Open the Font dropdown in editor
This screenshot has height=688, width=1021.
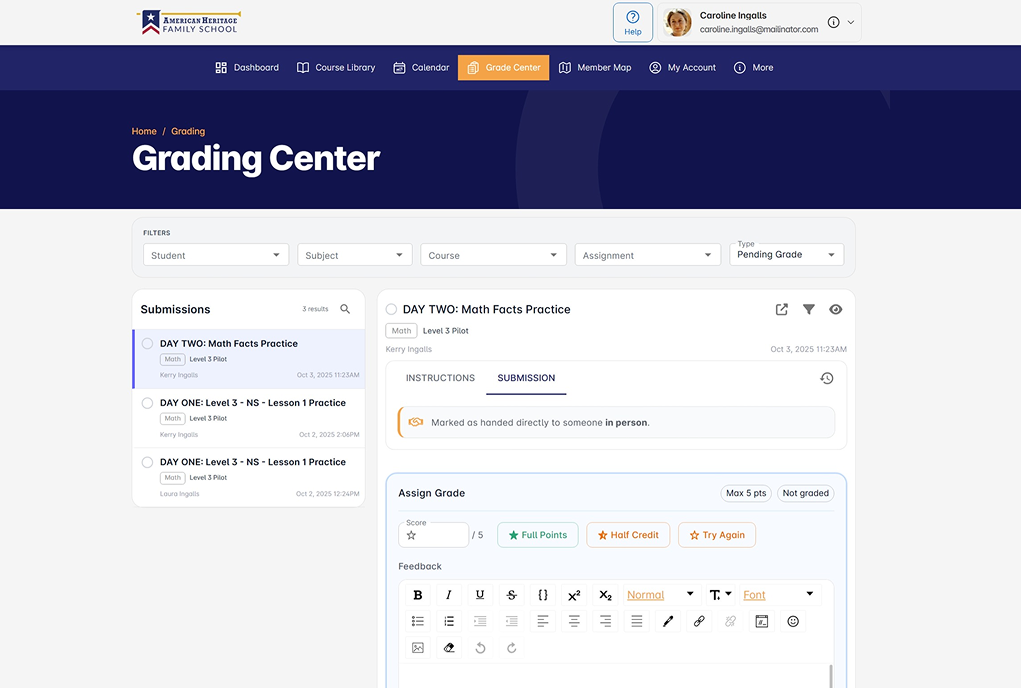[x=778, y=595]
